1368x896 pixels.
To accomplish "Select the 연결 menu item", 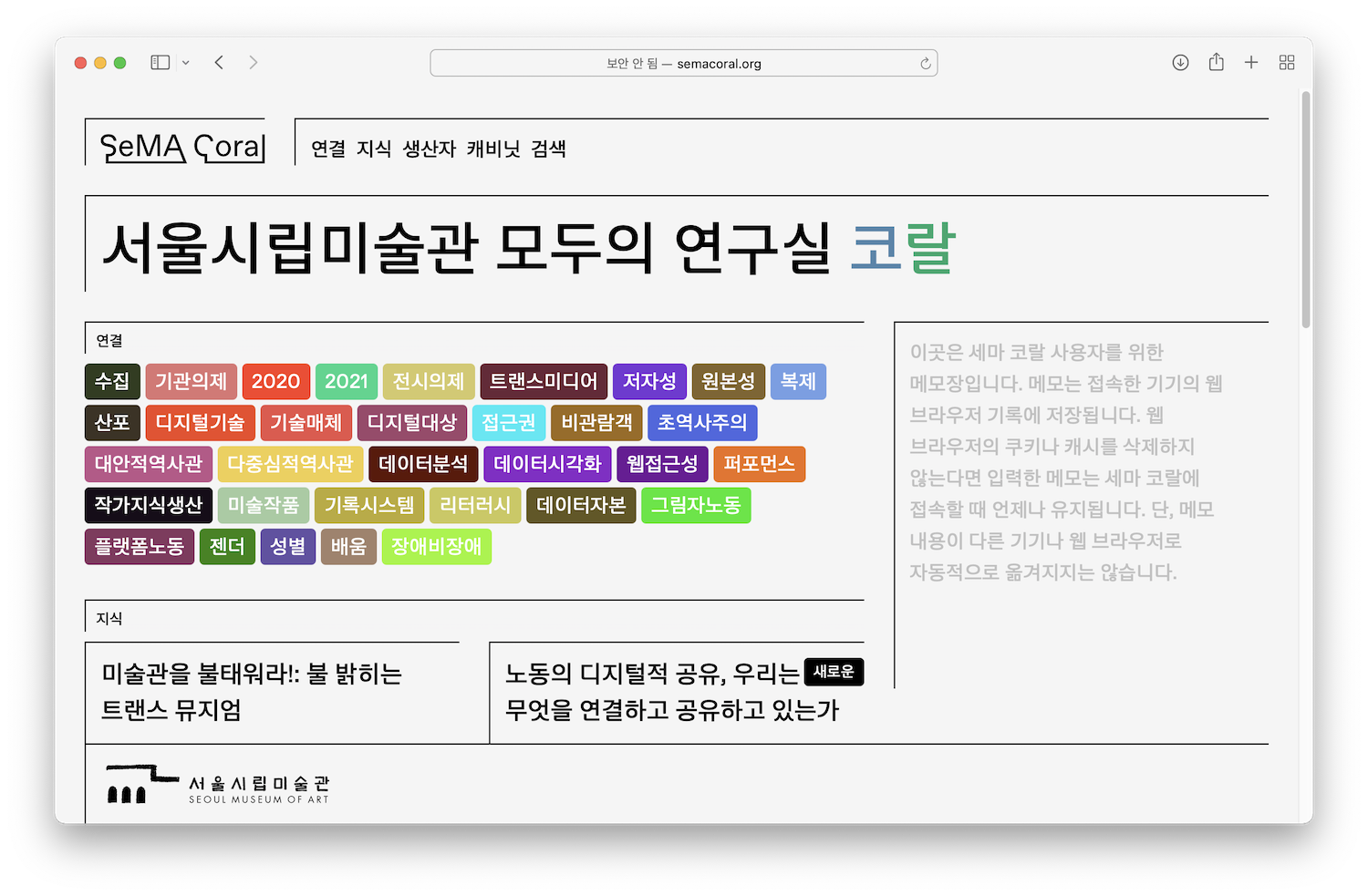I will click(x=328, y=149).
